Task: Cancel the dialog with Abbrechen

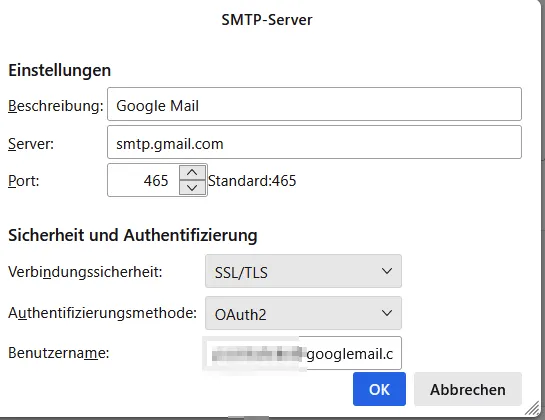Action: point(468,389)
